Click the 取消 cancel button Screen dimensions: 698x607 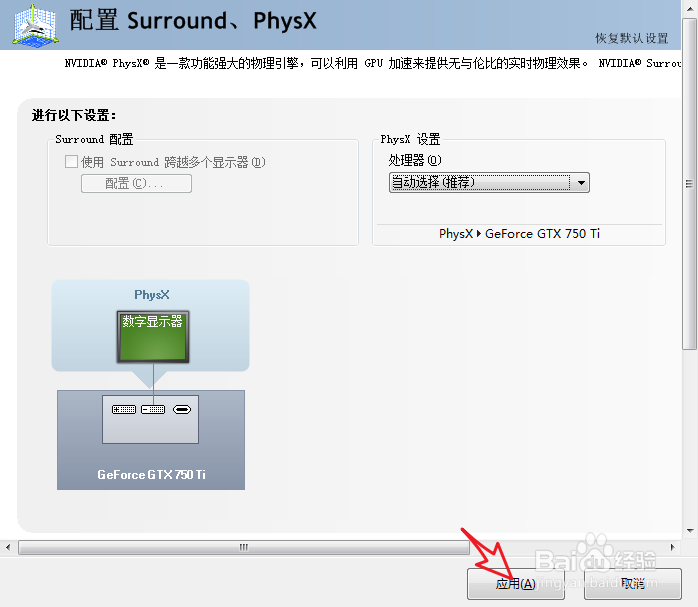[633, 584]
